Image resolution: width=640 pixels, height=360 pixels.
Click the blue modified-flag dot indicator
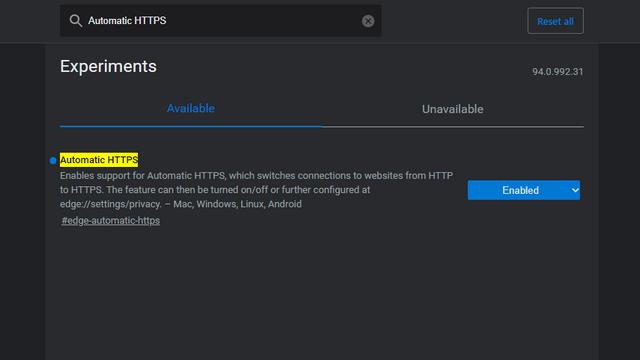(53, 160)
